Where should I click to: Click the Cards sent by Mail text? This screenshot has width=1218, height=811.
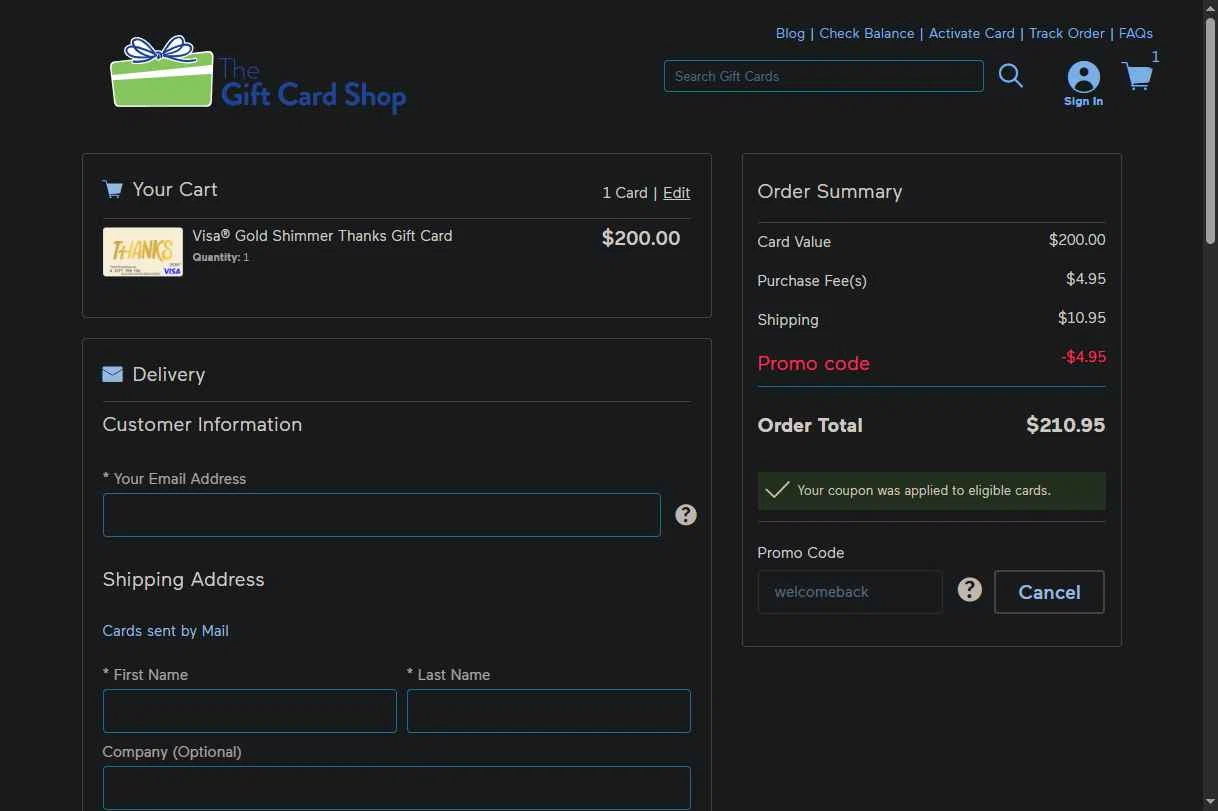point(166,631)
